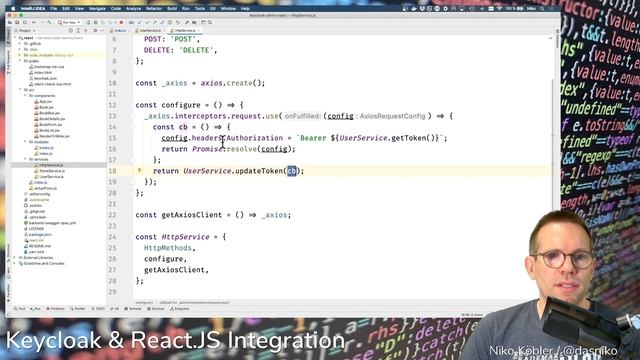Open the Terminal tool window button
Viewport: 640px width, 360px height.
pyautogui.click(x=133, y=309)
